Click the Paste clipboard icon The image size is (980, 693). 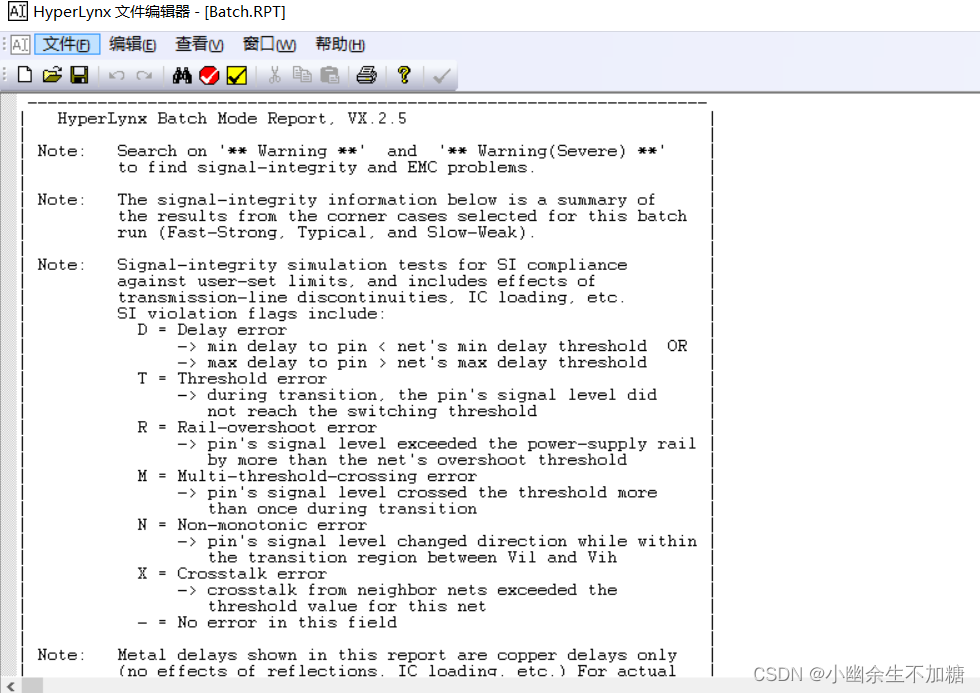329,76
